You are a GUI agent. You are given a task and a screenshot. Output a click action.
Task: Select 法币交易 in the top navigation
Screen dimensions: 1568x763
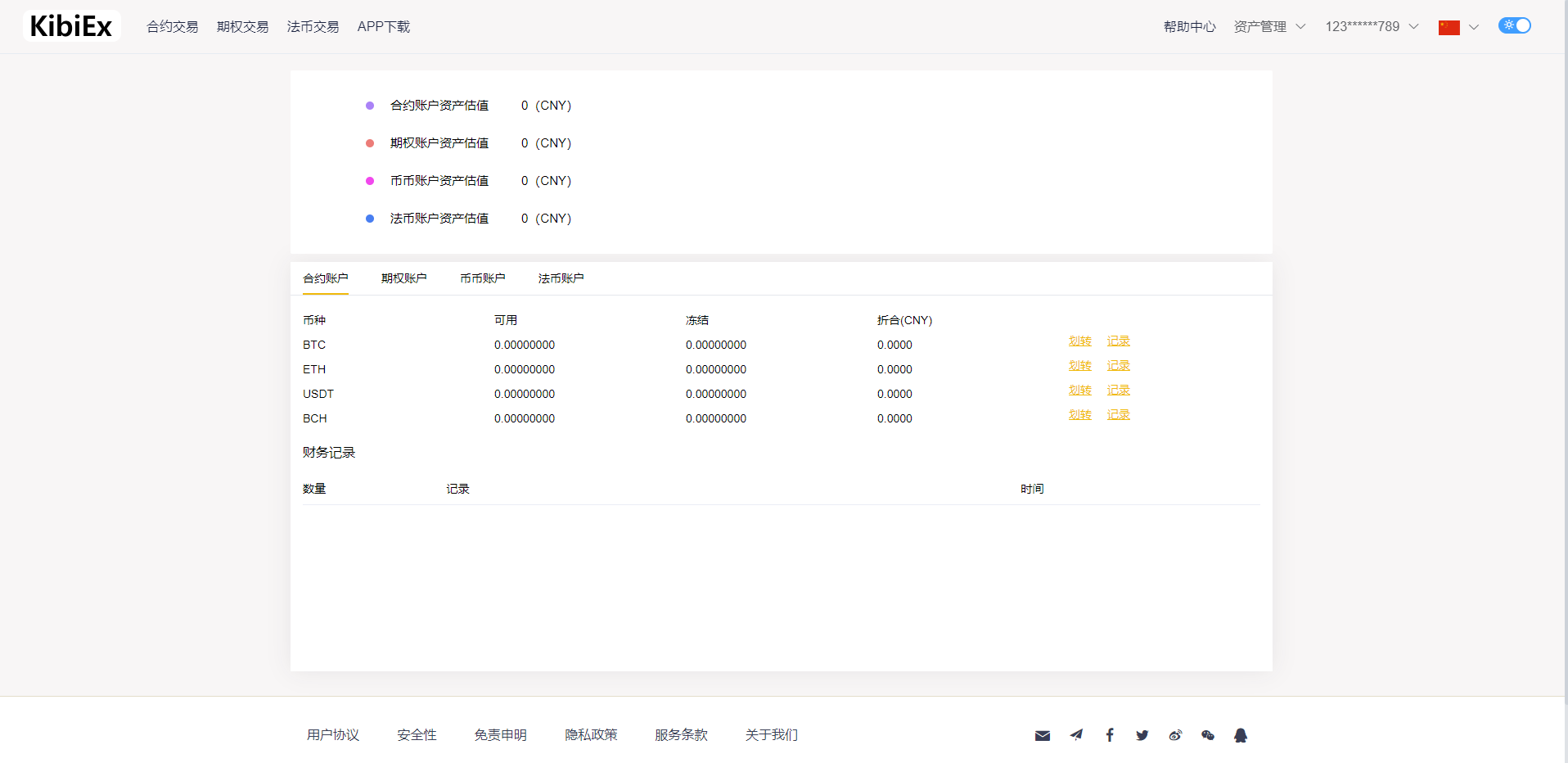[313, 26]
